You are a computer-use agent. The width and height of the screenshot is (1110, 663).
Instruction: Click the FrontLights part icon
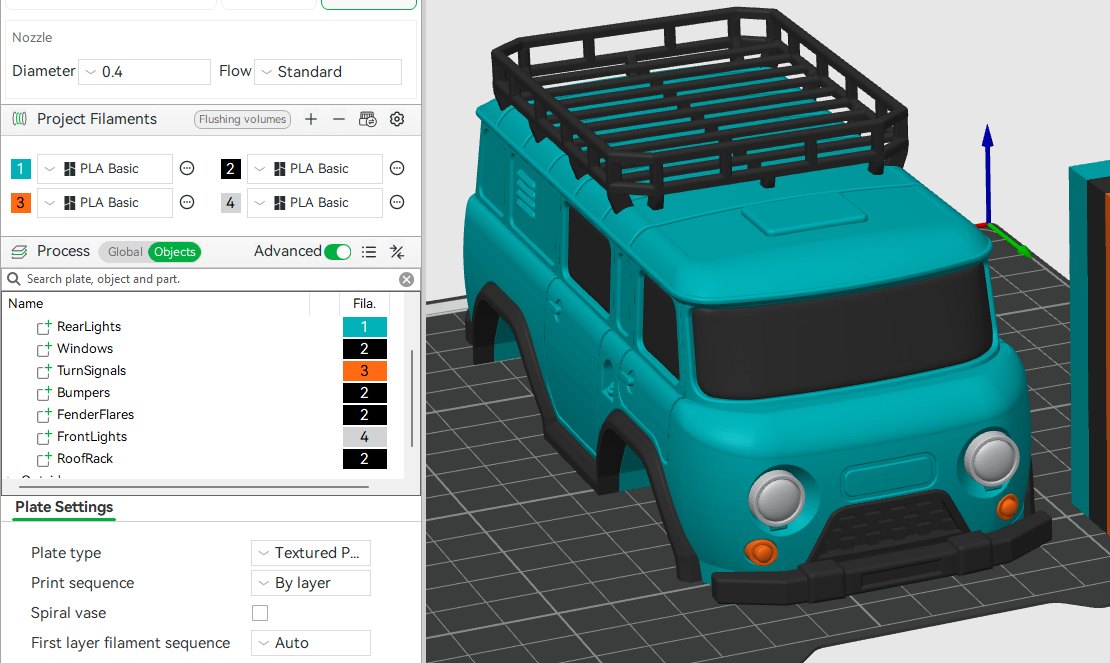[x=44, y=437]
